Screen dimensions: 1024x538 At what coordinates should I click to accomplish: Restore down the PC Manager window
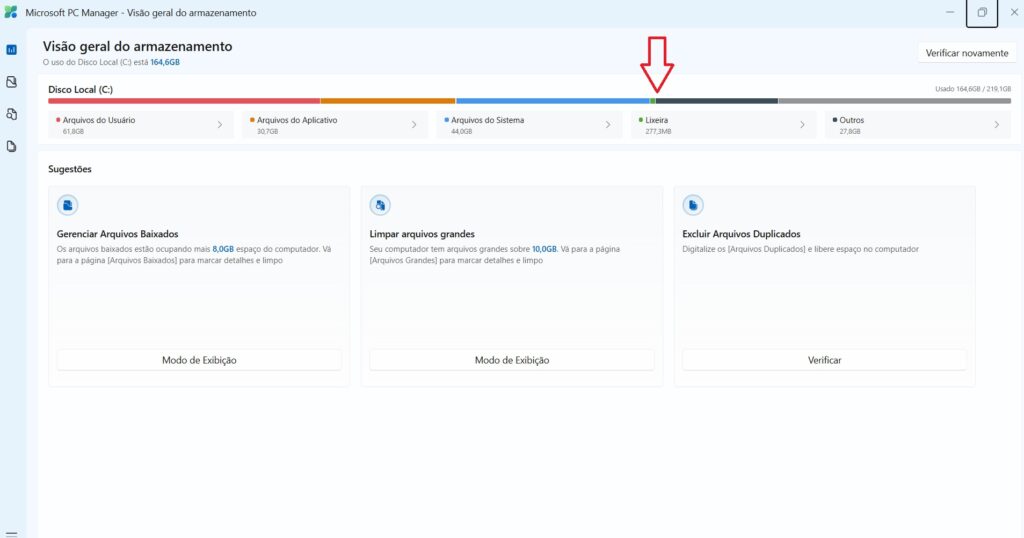(x=982, y=12)
